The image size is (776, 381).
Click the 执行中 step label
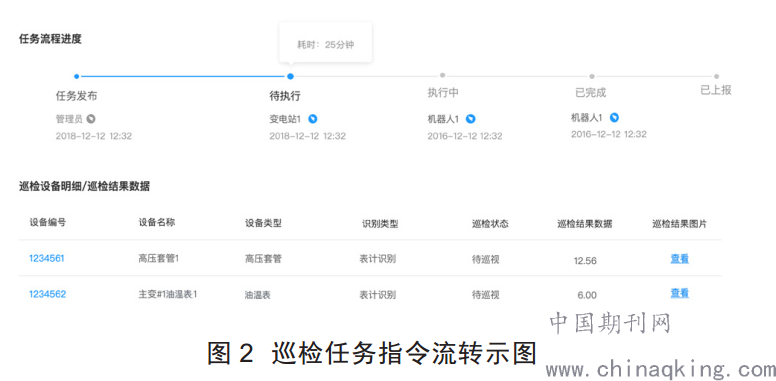coord(443,93)
